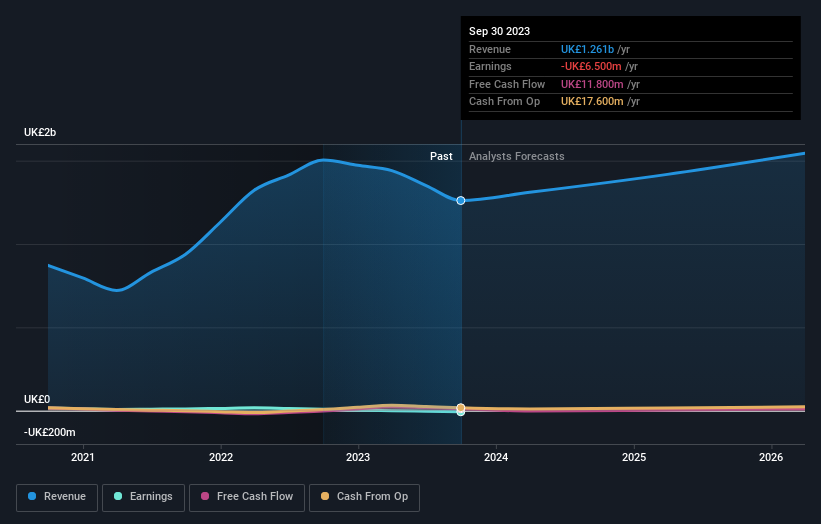821x524 pixels.
Task: Click the UK£2b y-axis label
Action: tap(40, 132)
